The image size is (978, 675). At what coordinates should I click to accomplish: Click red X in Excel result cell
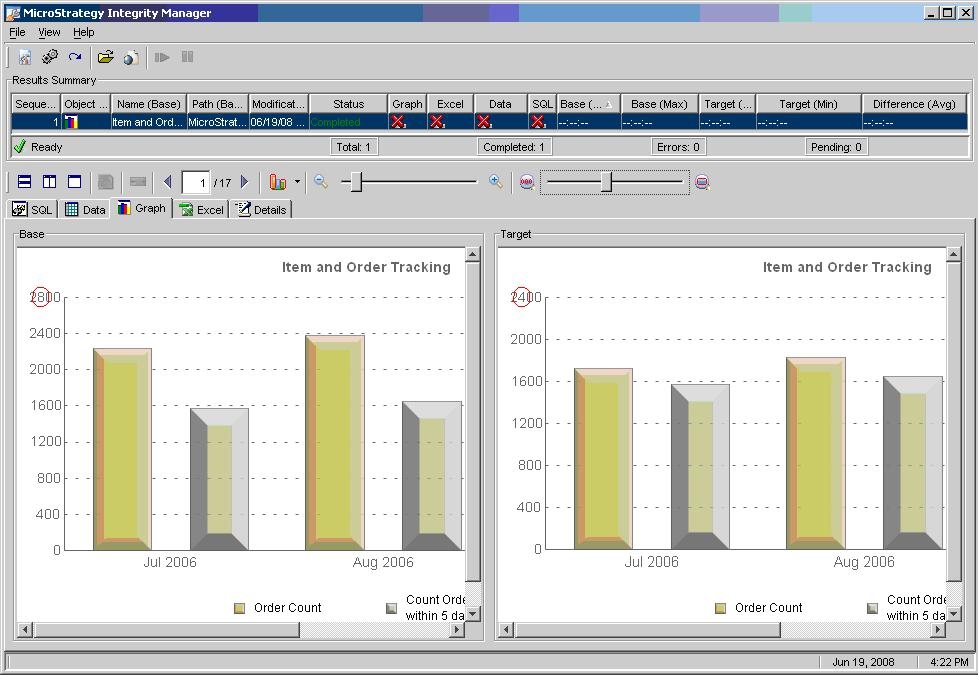[437, 122]
